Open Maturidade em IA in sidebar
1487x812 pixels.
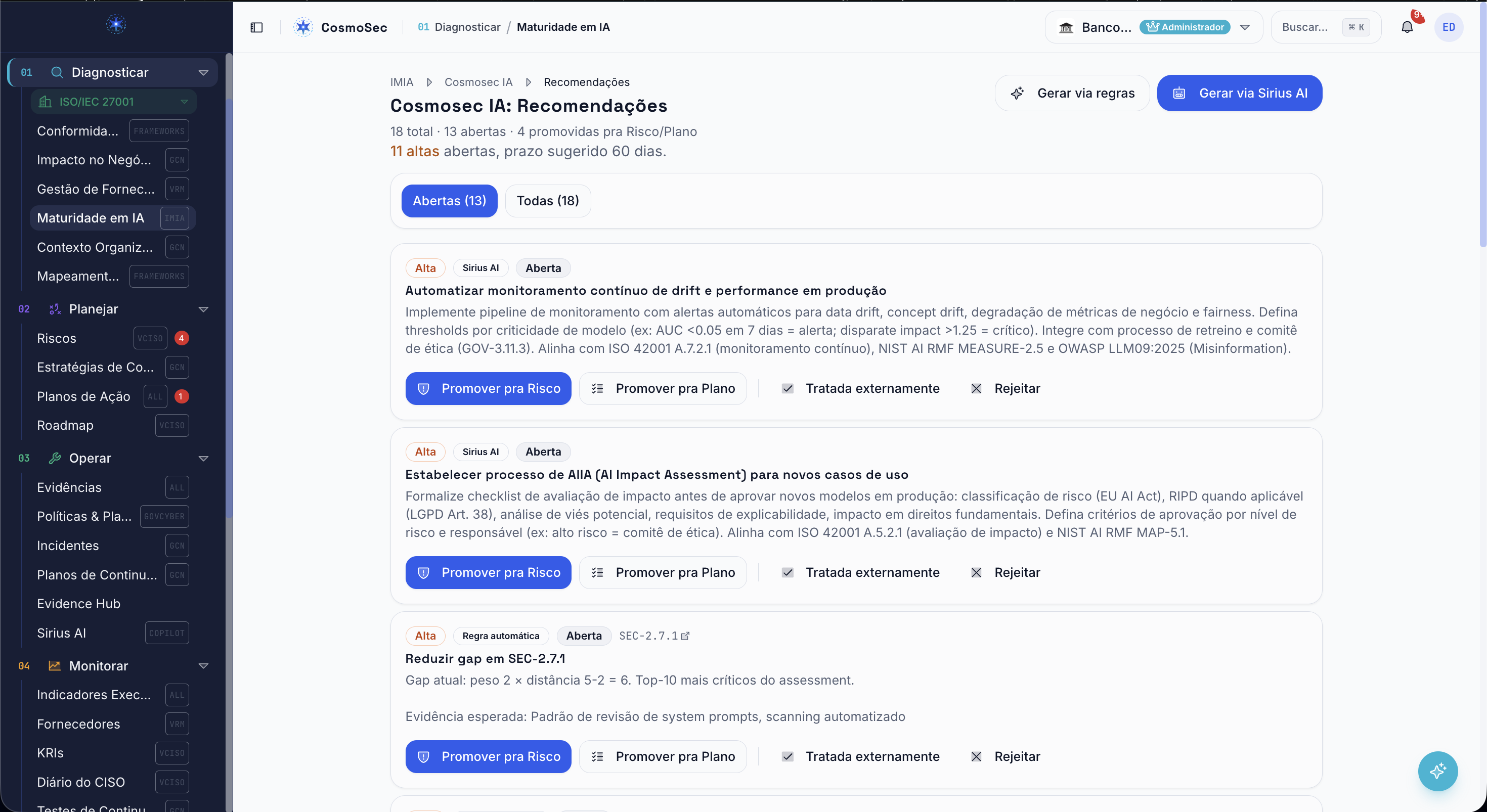tap(113, 218)
